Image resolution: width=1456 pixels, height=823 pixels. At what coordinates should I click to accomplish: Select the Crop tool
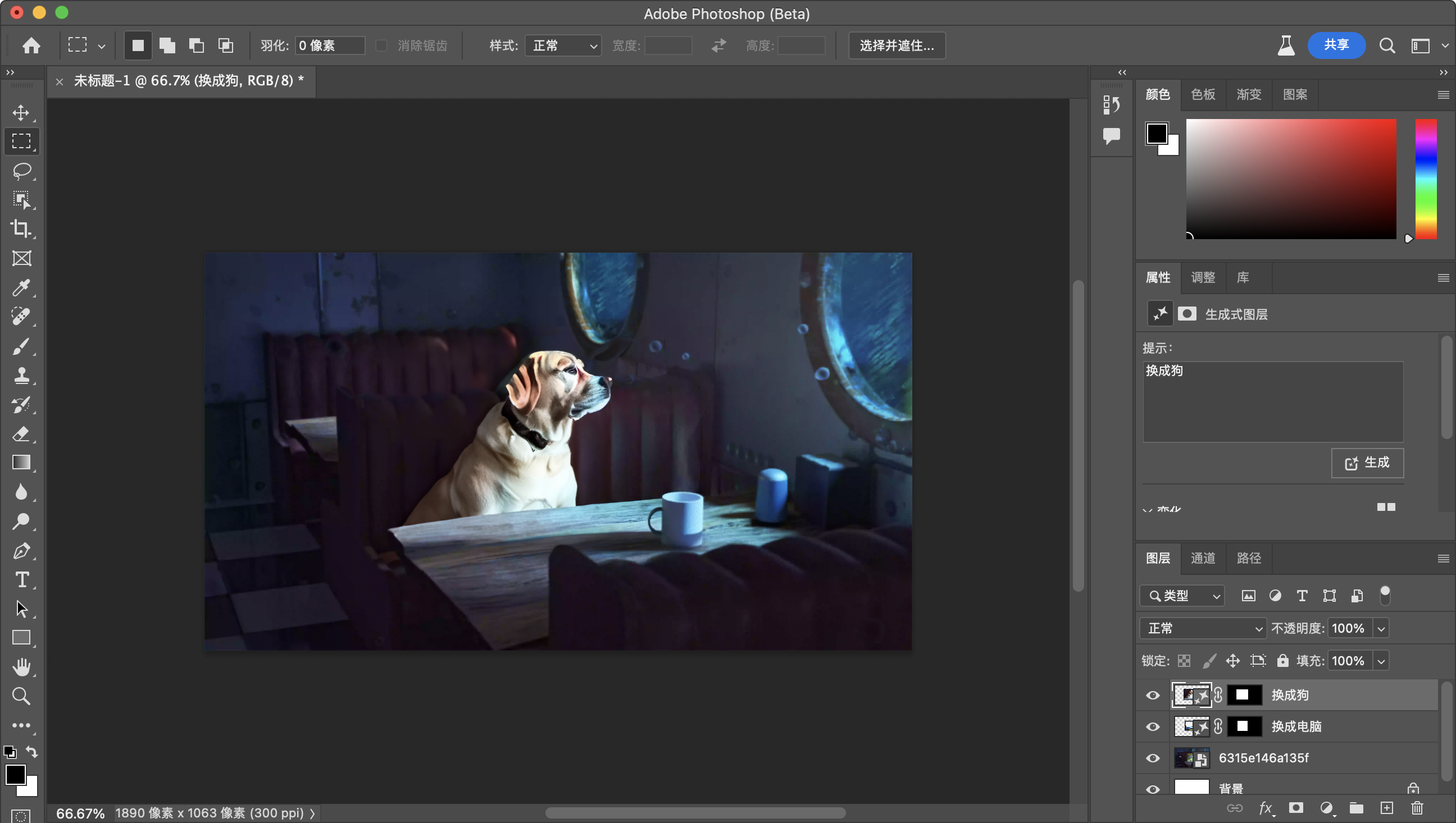click(x=21, y=229)
